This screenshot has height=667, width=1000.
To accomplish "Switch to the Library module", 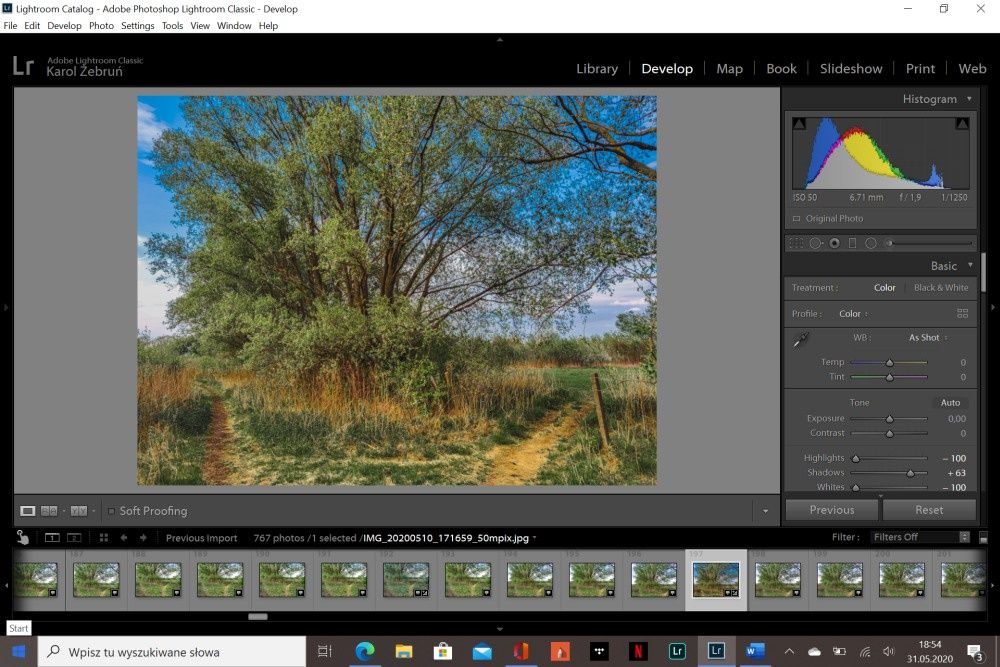I will (x=597, y=68).
